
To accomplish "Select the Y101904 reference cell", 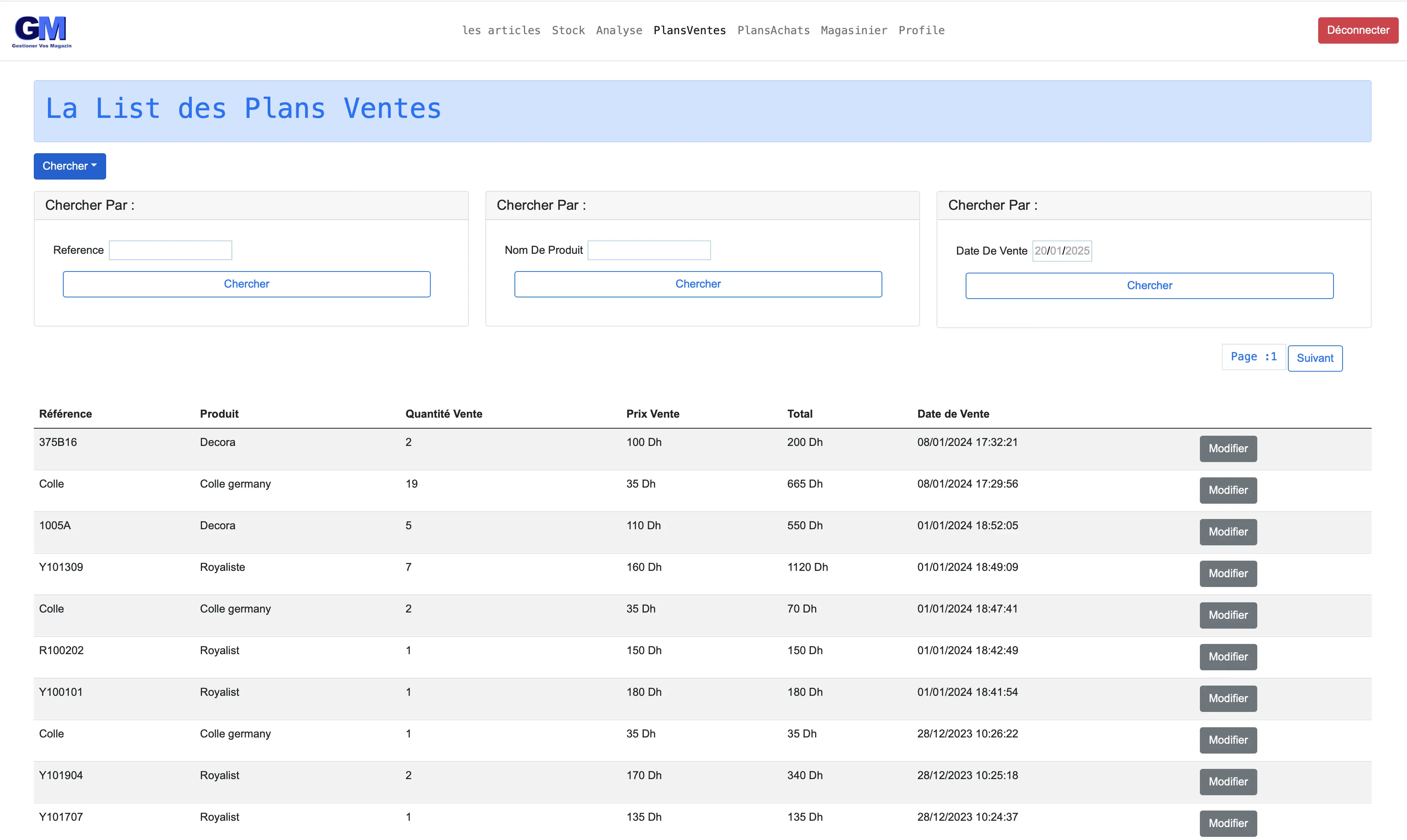I will (61, 776).
